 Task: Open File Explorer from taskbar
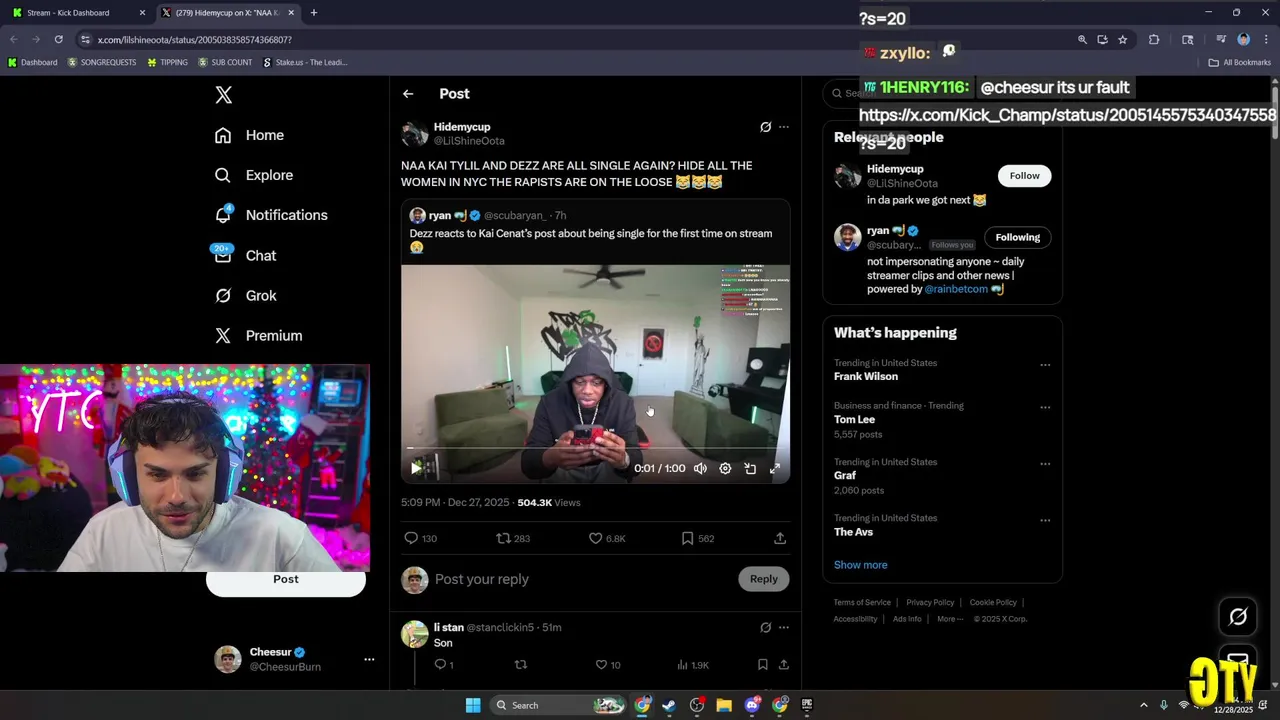click(724, 705)
